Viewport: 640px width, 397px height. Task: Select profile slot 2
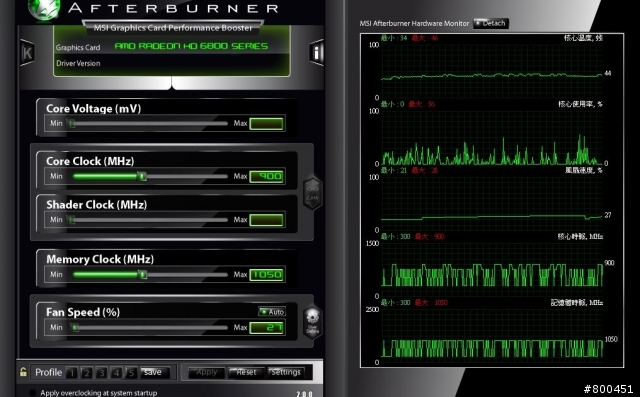(87, 373)
